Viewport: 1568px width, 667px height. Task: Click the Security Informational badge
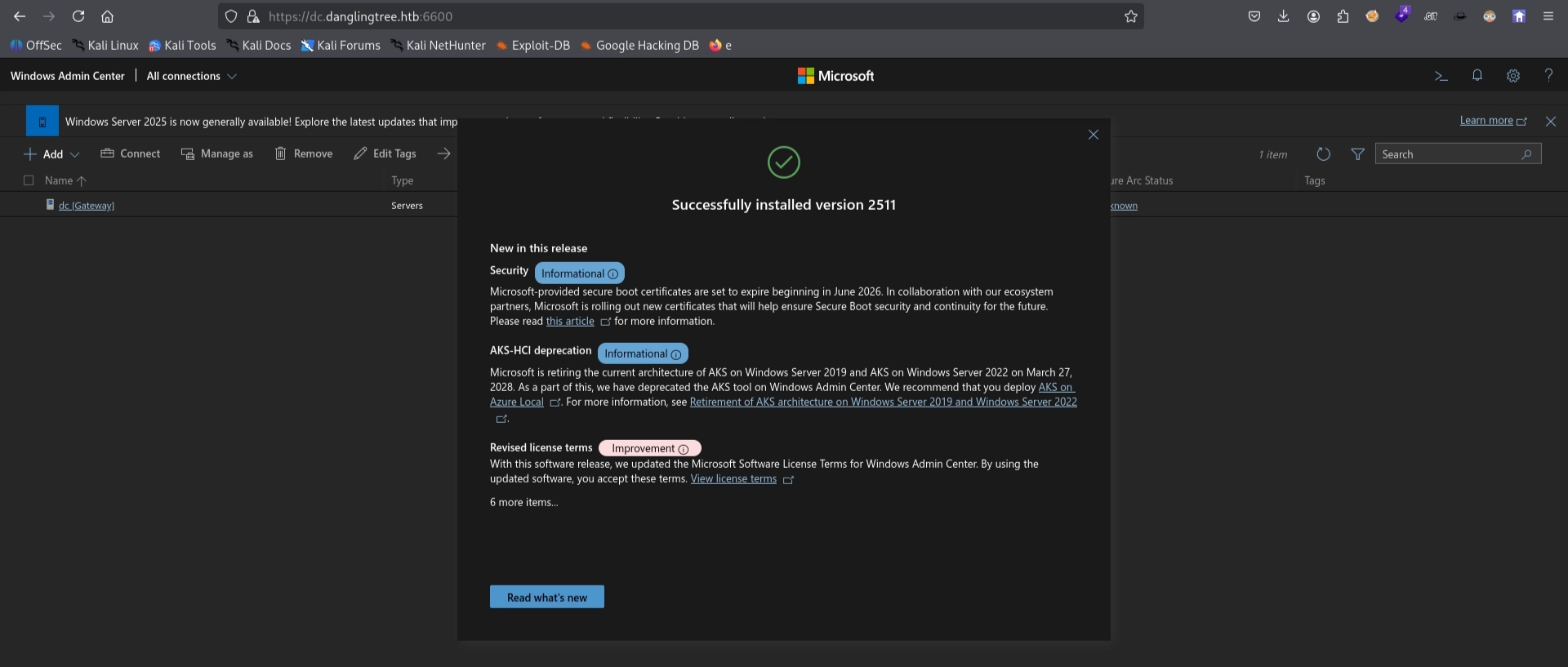click(580, 273)
